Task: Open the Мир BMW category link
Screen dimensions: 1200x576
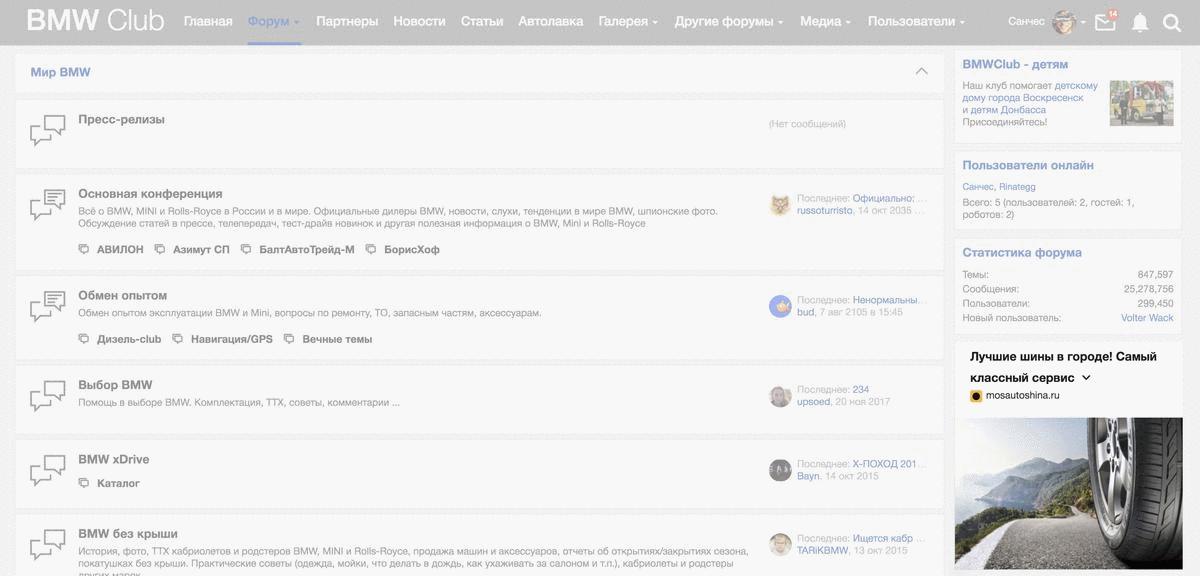Action: pos(60,72)
